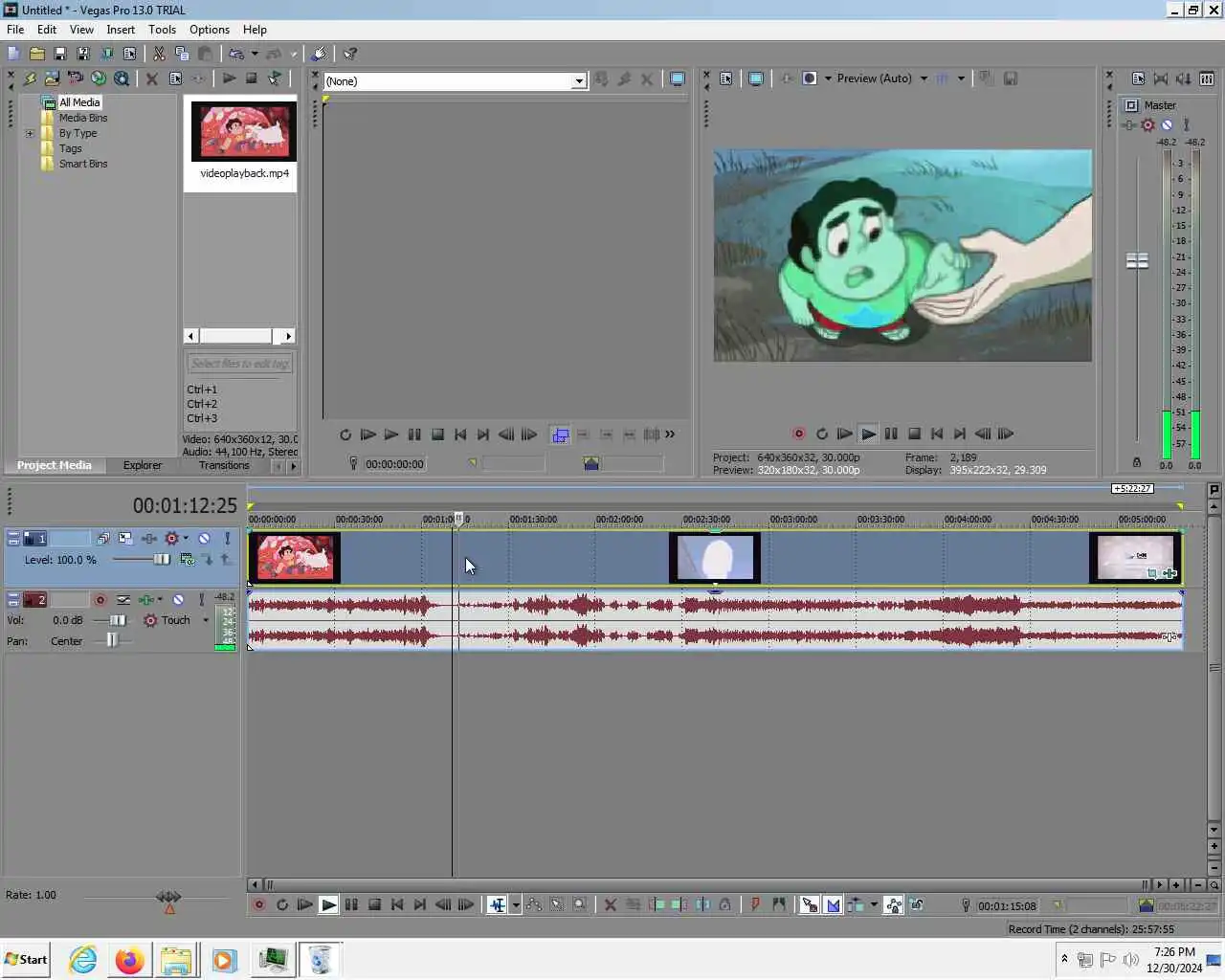Open audio track 2 FX dropdown arrow
Screen dimensions: 1225x980
(x=159, y=599)
